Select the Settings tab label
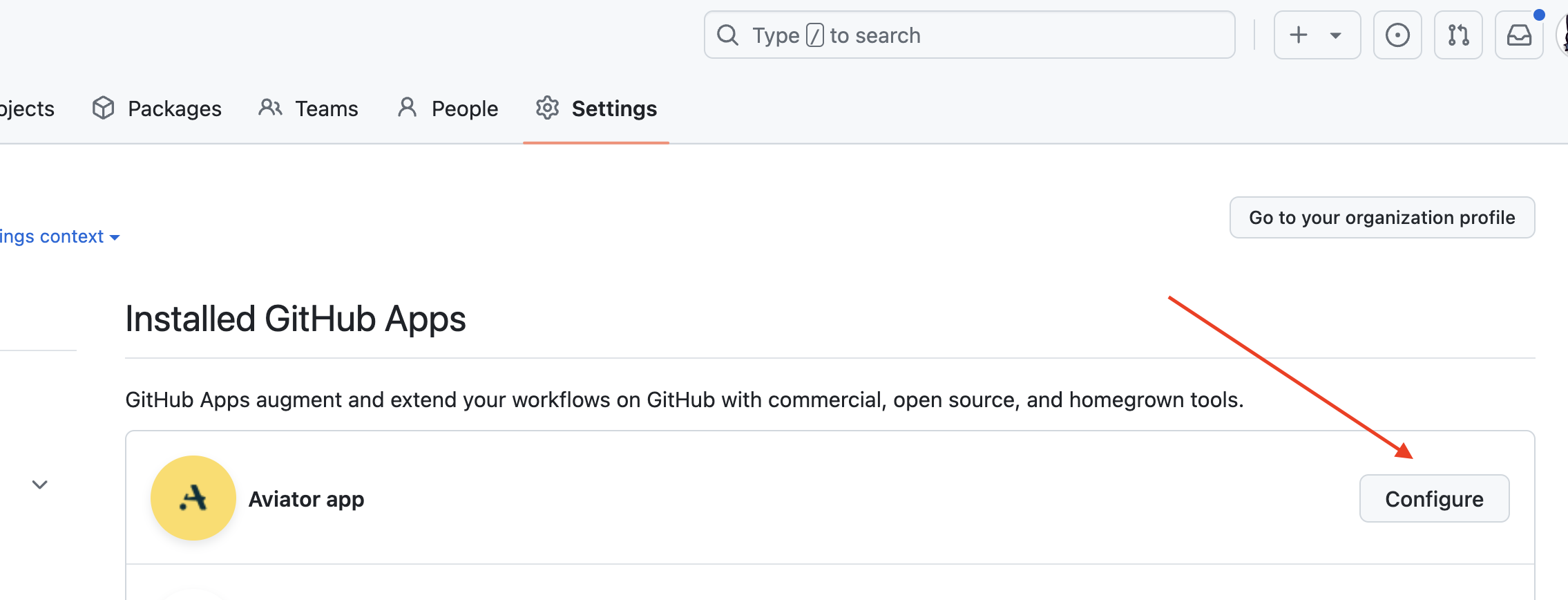1568x600 pixels. pos(614,109)
